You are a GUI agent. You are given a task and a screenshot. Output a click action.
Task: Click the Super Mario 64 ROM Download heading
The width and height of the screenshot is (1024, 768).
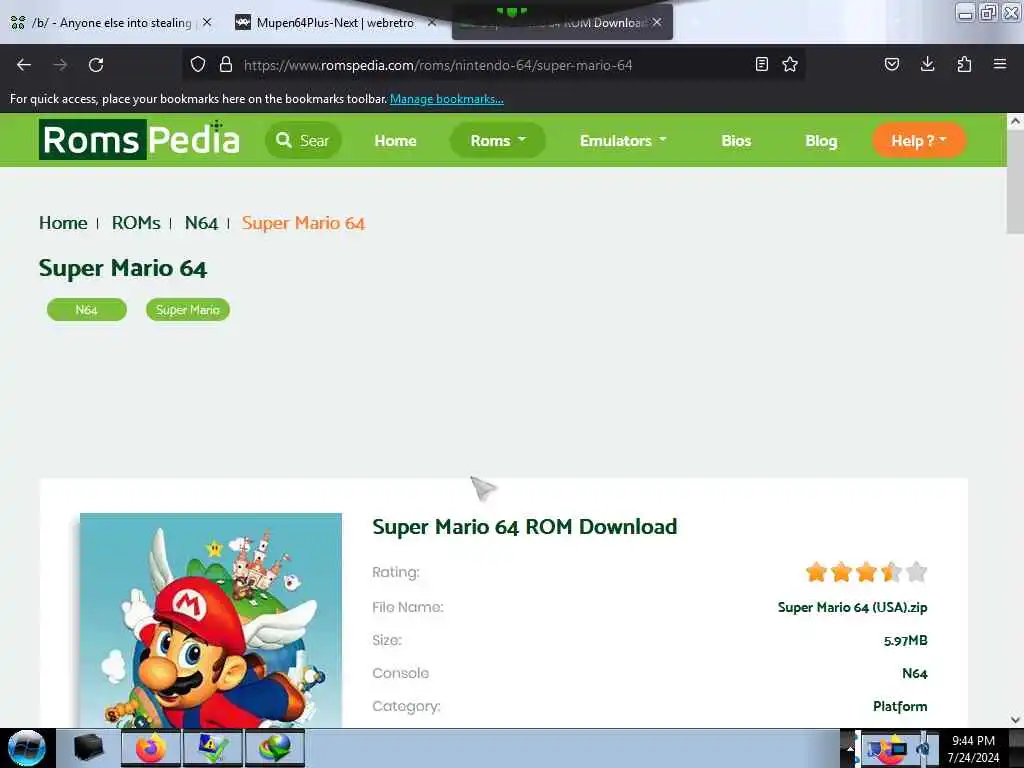click(524, 526)
